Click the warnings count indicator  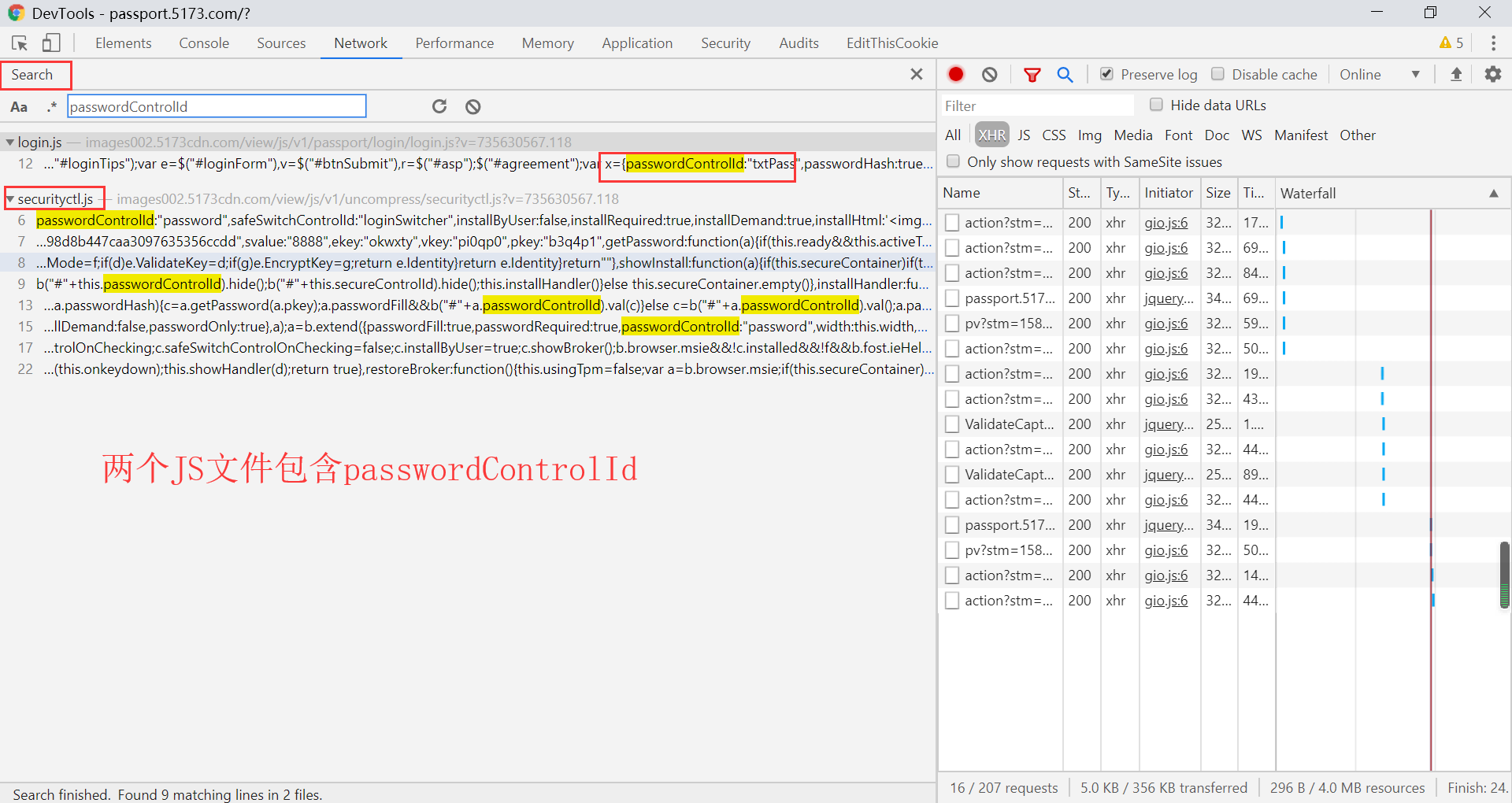1451,43
